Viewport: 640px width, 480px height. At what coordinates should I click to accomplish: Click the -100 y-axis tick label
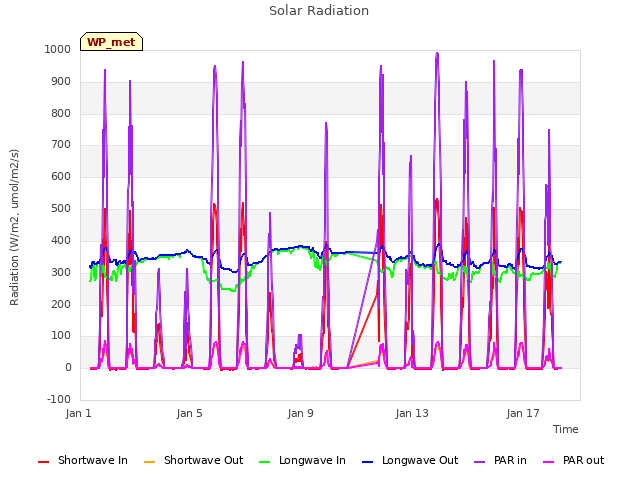point(59,399)
